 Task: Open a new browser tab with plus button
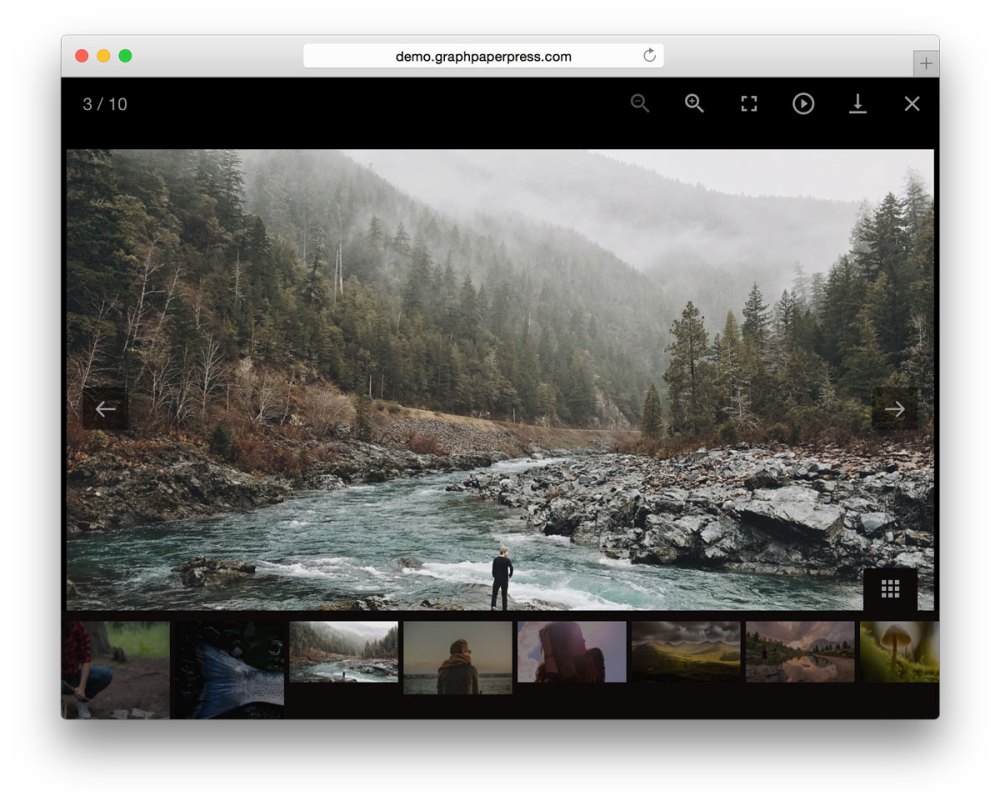926,63
